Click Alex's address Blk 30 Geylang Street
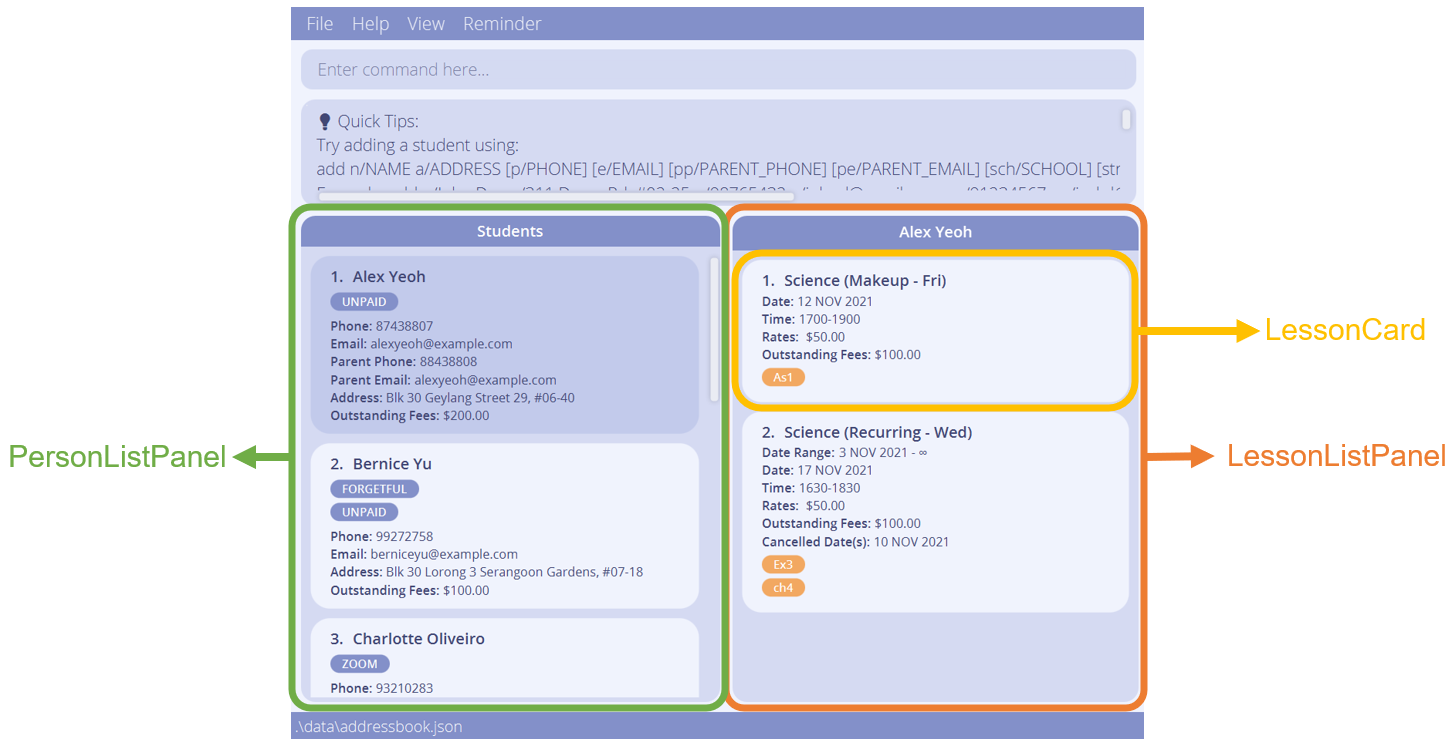The width and height of the screenshot is (1448, 739). pyautogui.click(x=480, y=398)
